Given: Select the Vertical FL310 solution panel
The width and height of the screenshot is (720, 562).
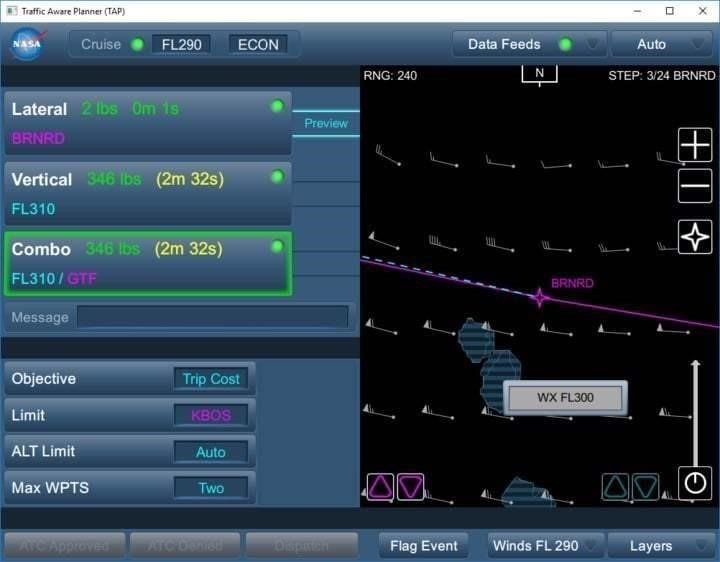Looking at the screenshot, I should (148, 193).
